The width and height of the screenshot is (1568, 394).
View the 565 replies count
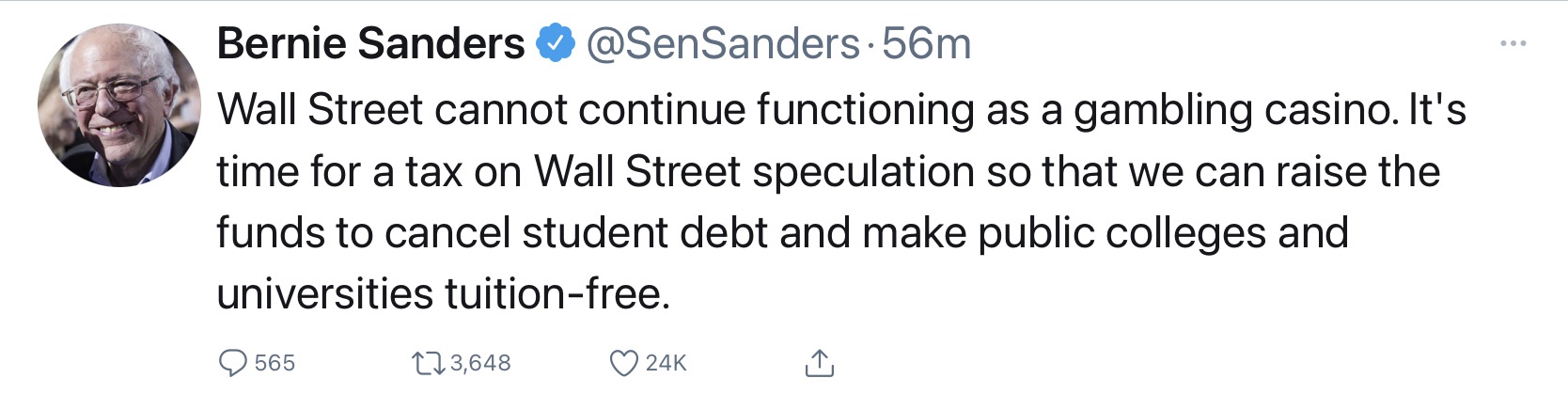click(x=274, y=363)
